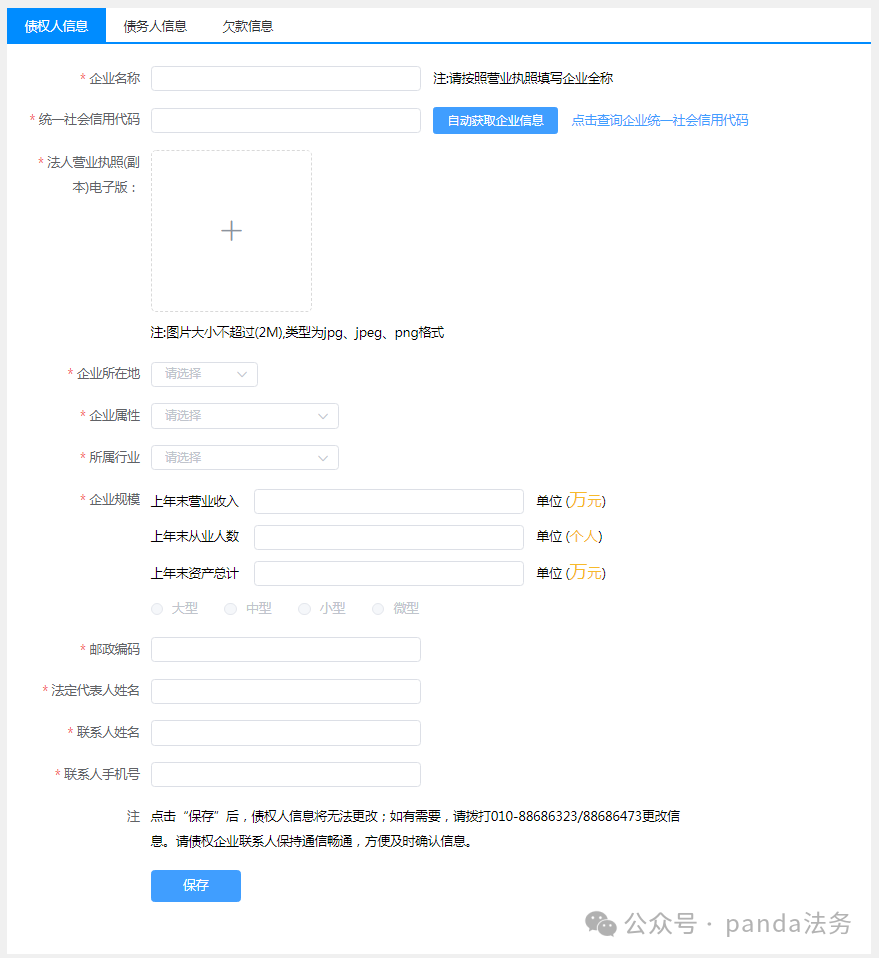Focus the 联系人手机号 input field
This screenshot has width=879, height=958.
point(285,775)
